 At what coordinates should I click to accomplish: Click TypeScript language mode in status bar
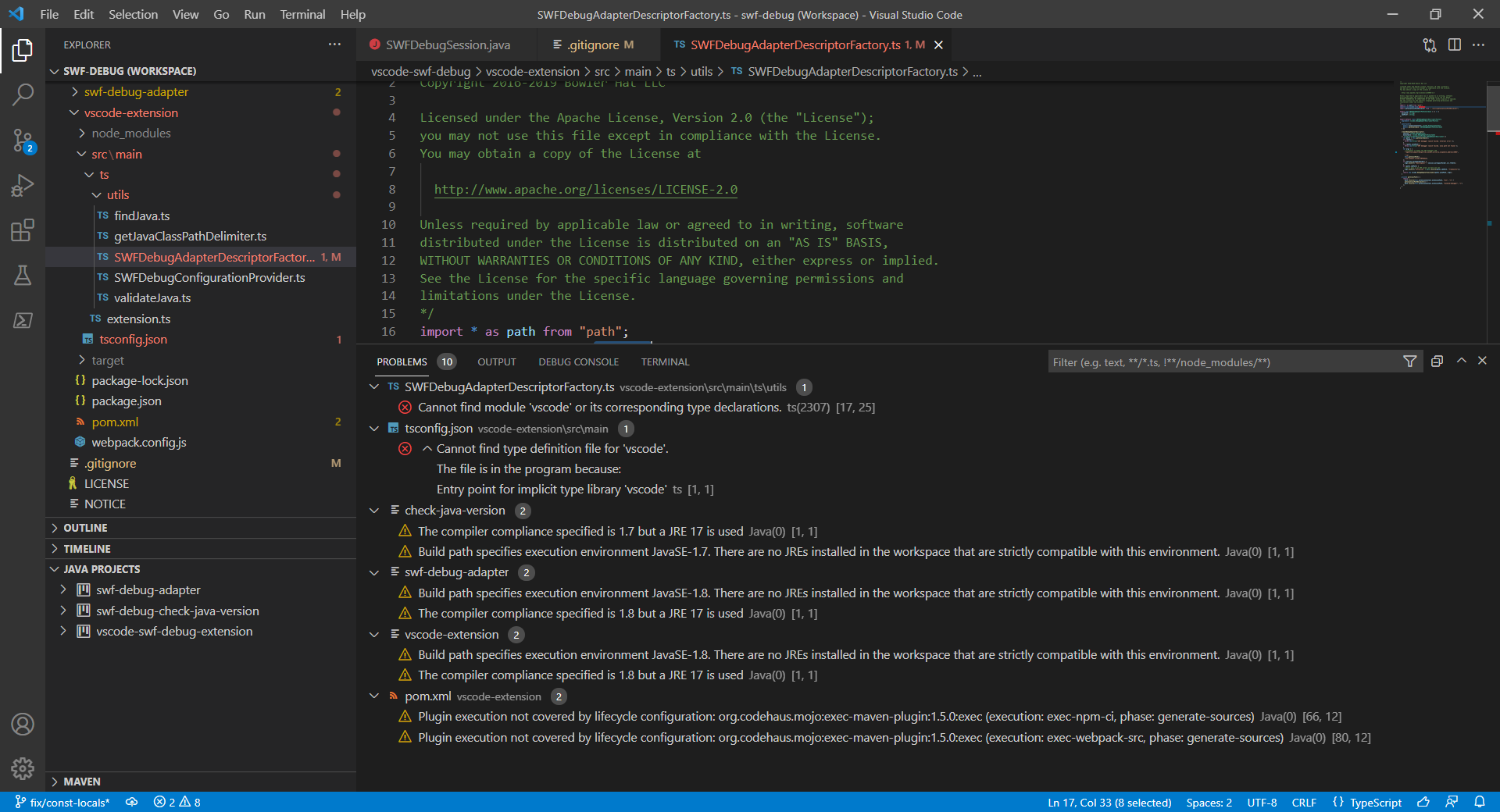tap(1375, 803)
